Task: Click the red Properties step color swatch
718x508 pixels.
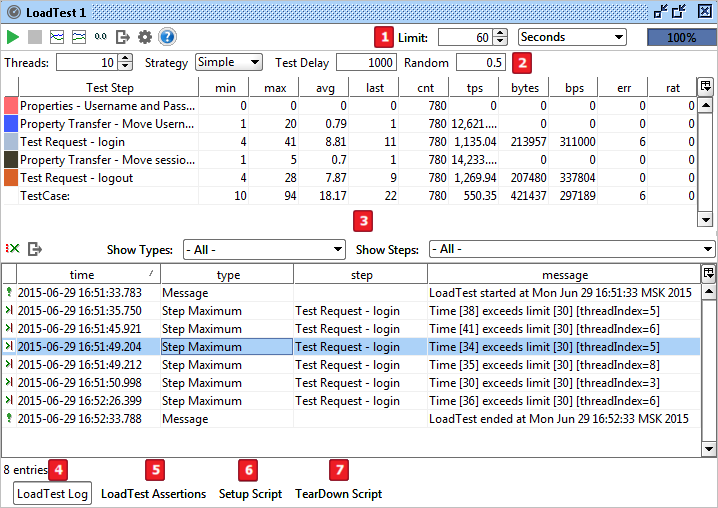Action: [x=11, y=106]
